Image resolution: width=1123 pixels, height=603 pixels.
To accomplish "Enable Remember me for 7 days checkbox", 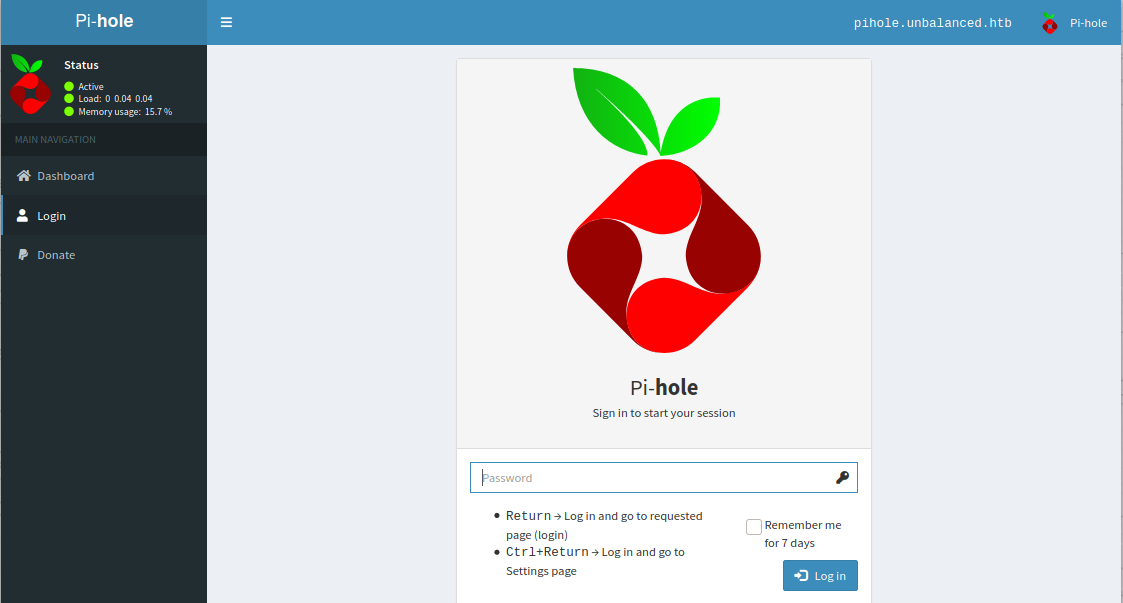I will pos(753,527).
